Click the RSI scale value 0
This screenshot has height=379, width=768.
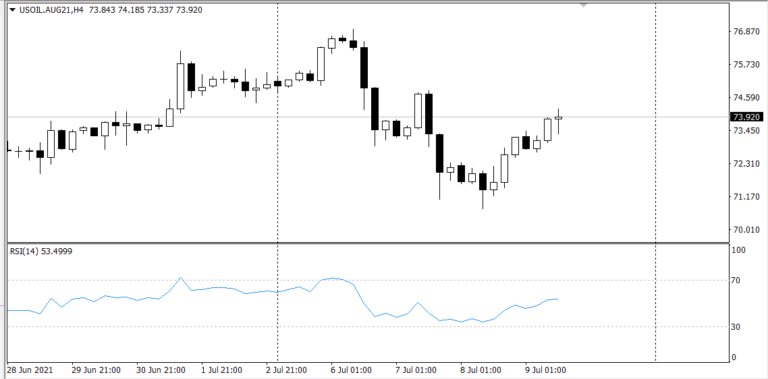(x=734, y=357)
